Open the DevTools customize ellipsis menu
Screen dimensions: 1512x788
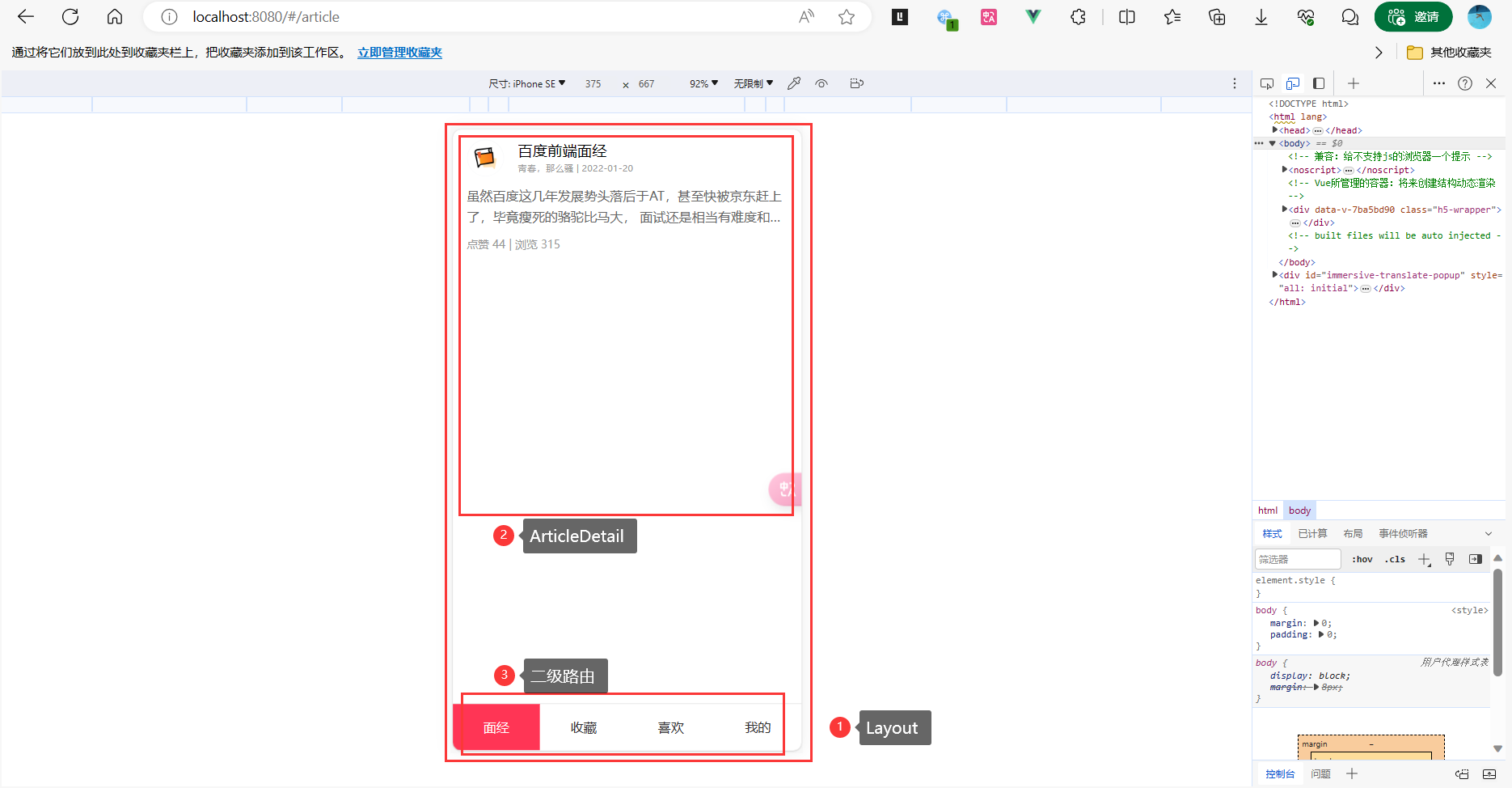click(1439, 83)
